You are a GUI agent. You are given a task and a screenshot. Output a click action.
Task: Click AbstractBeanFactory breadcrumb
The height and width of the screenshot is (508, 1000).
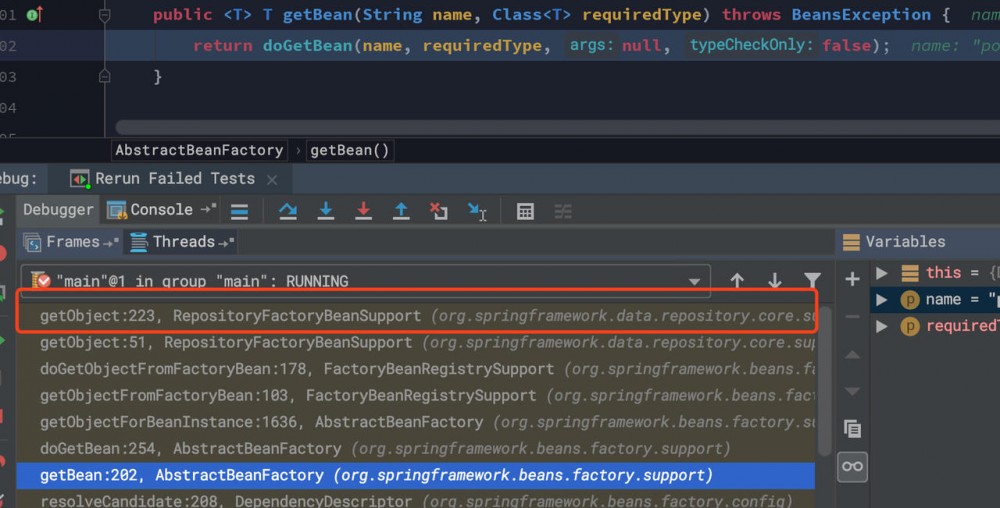(x=199, y=150)
